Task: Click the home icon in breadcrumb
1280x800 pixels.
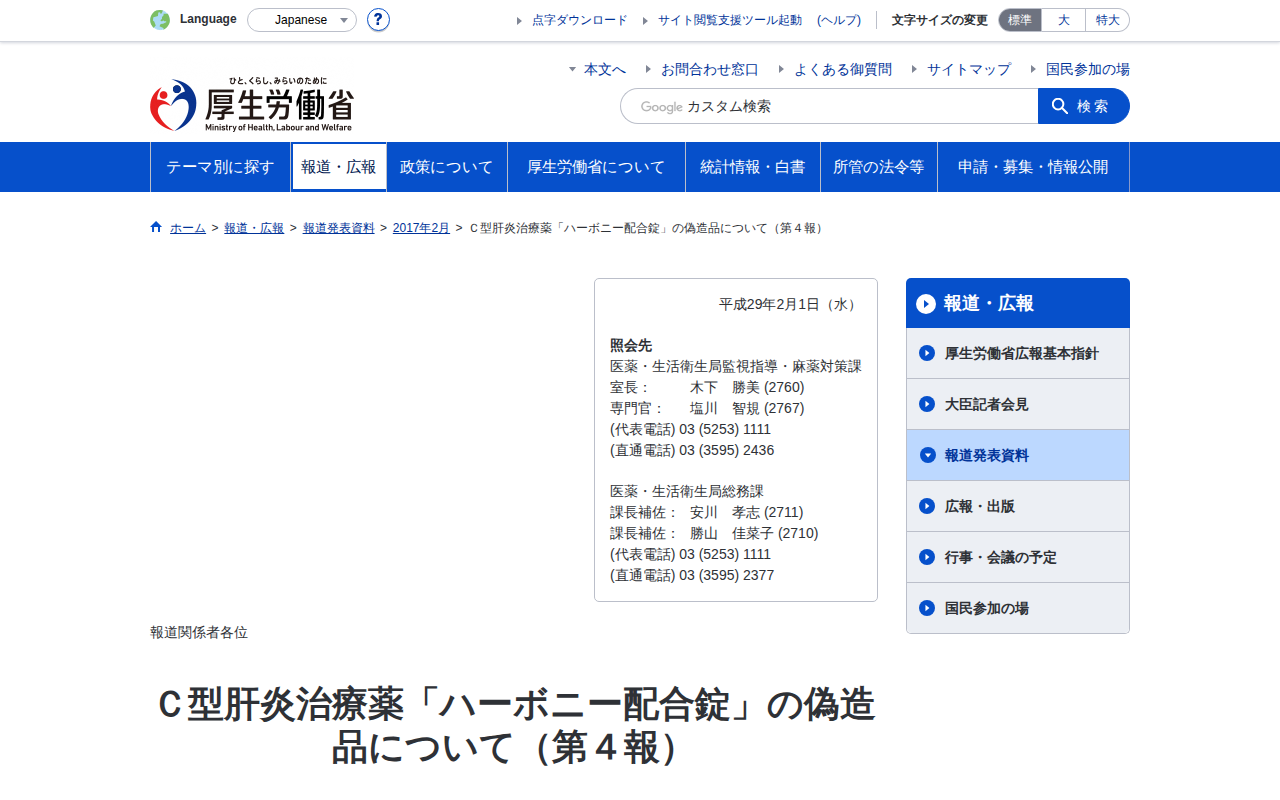Action: pos(156,227)
